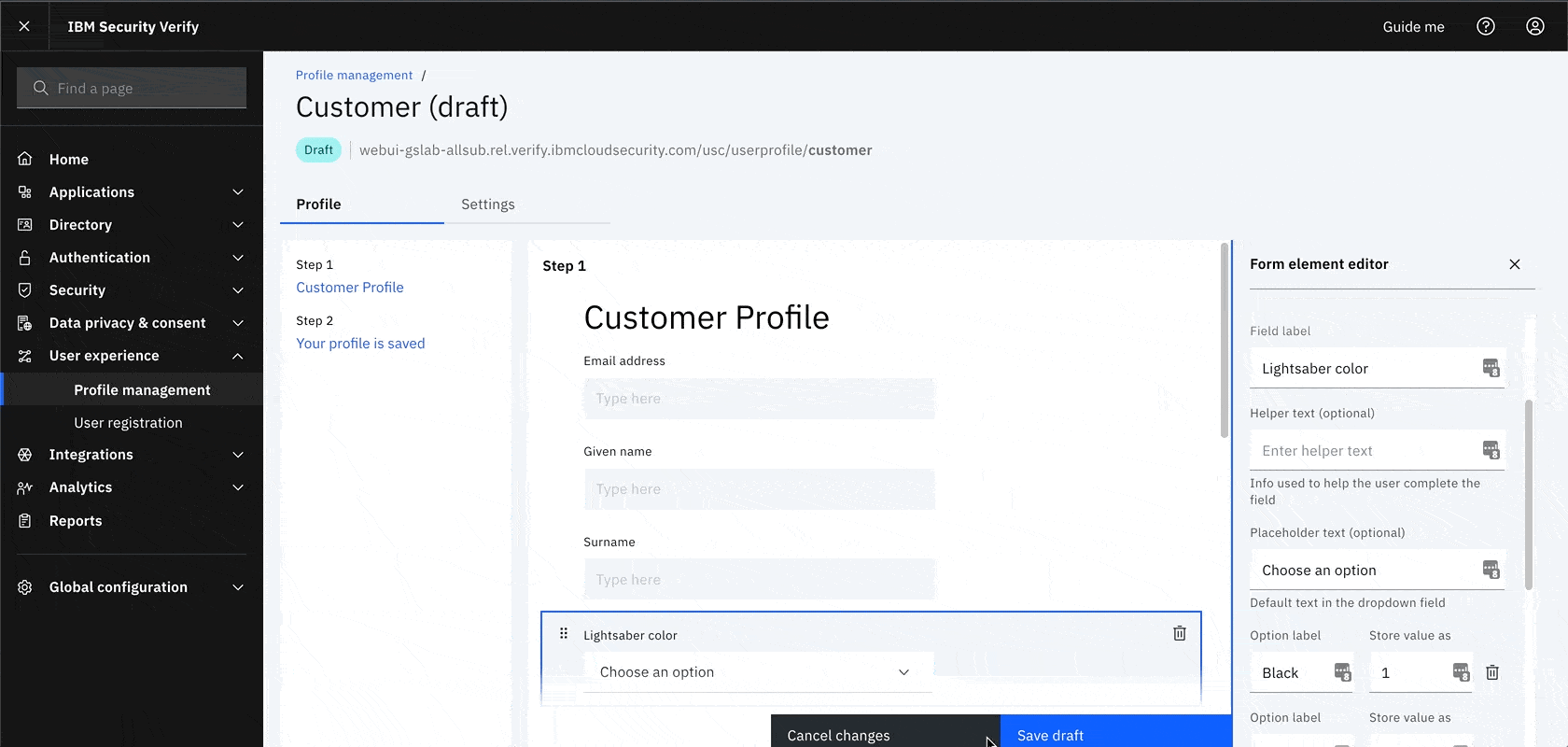Switch to the Settings tab

[x=527, y=204]
